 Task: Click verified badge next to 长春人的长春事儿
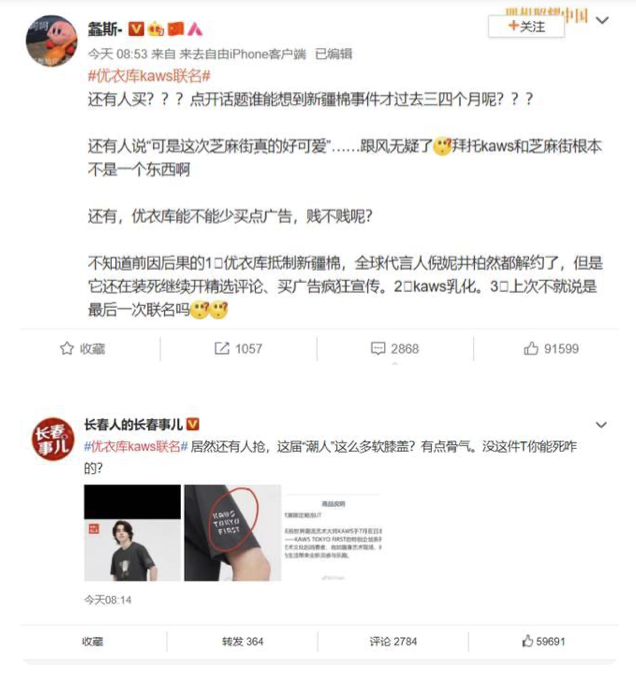tap(193, 424)
